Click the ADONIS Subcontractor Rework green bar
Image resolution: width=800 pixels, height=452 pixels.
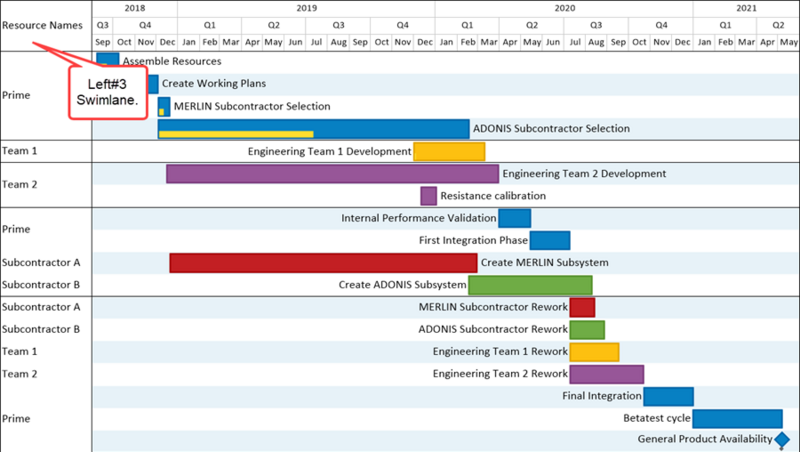587,330
